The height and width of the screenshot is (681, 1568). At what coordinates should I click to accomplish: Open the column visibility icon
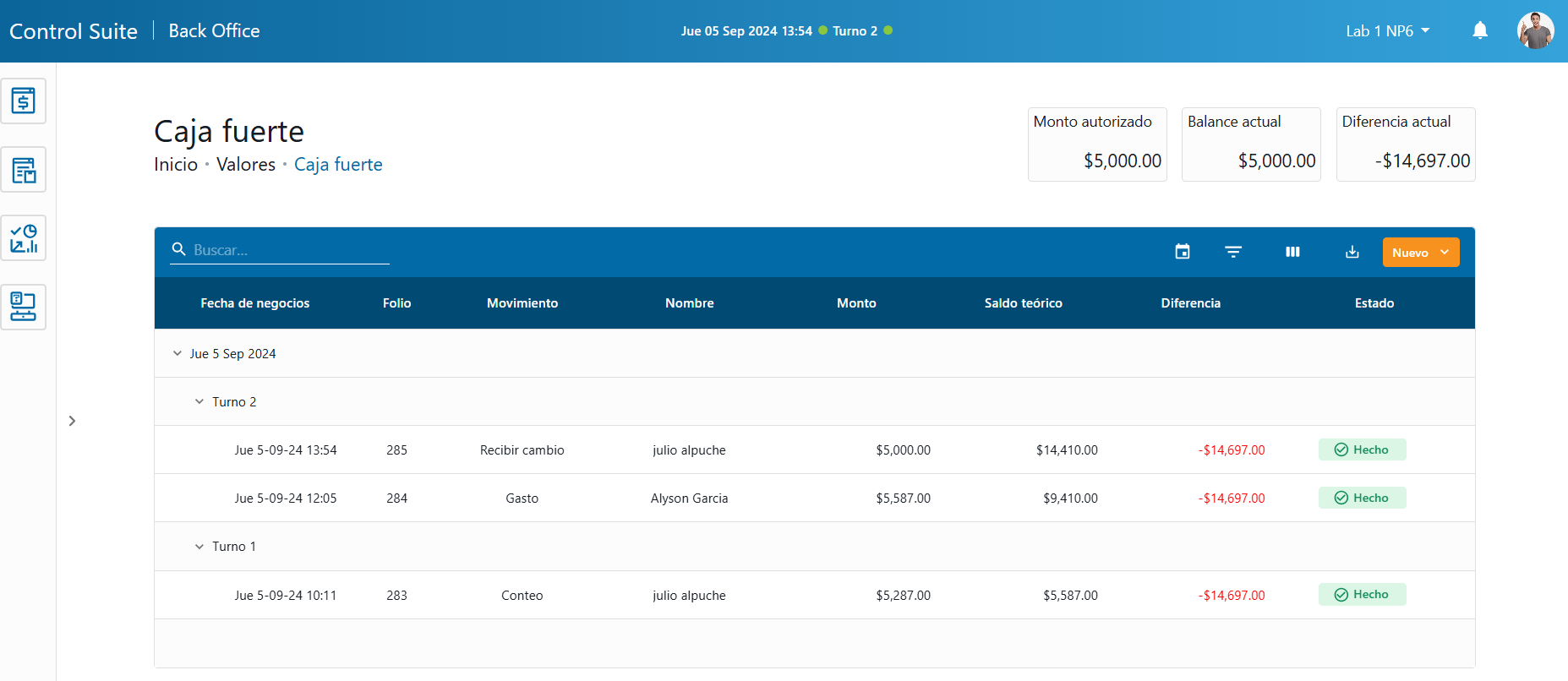[1292, 252]
